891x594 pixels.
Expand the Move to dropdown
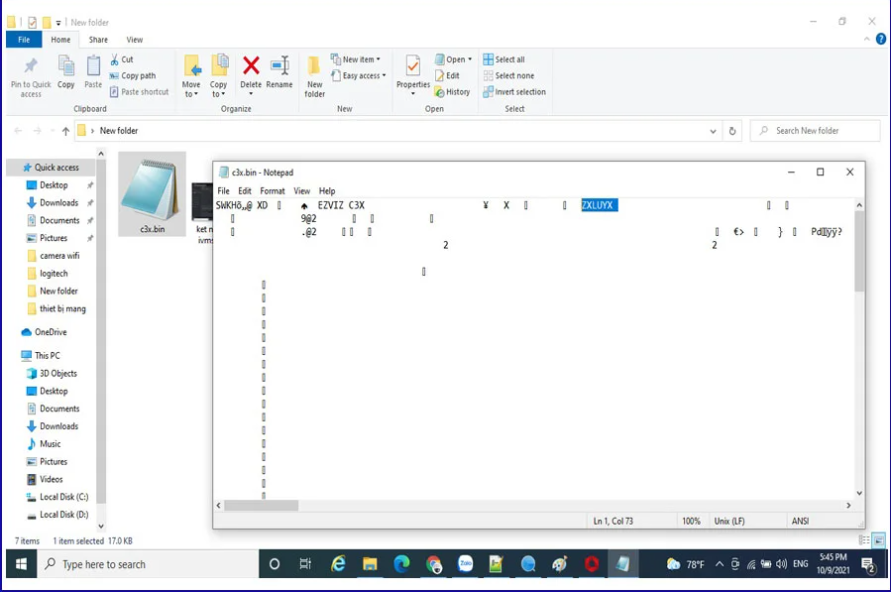click(x=191, y=91)
